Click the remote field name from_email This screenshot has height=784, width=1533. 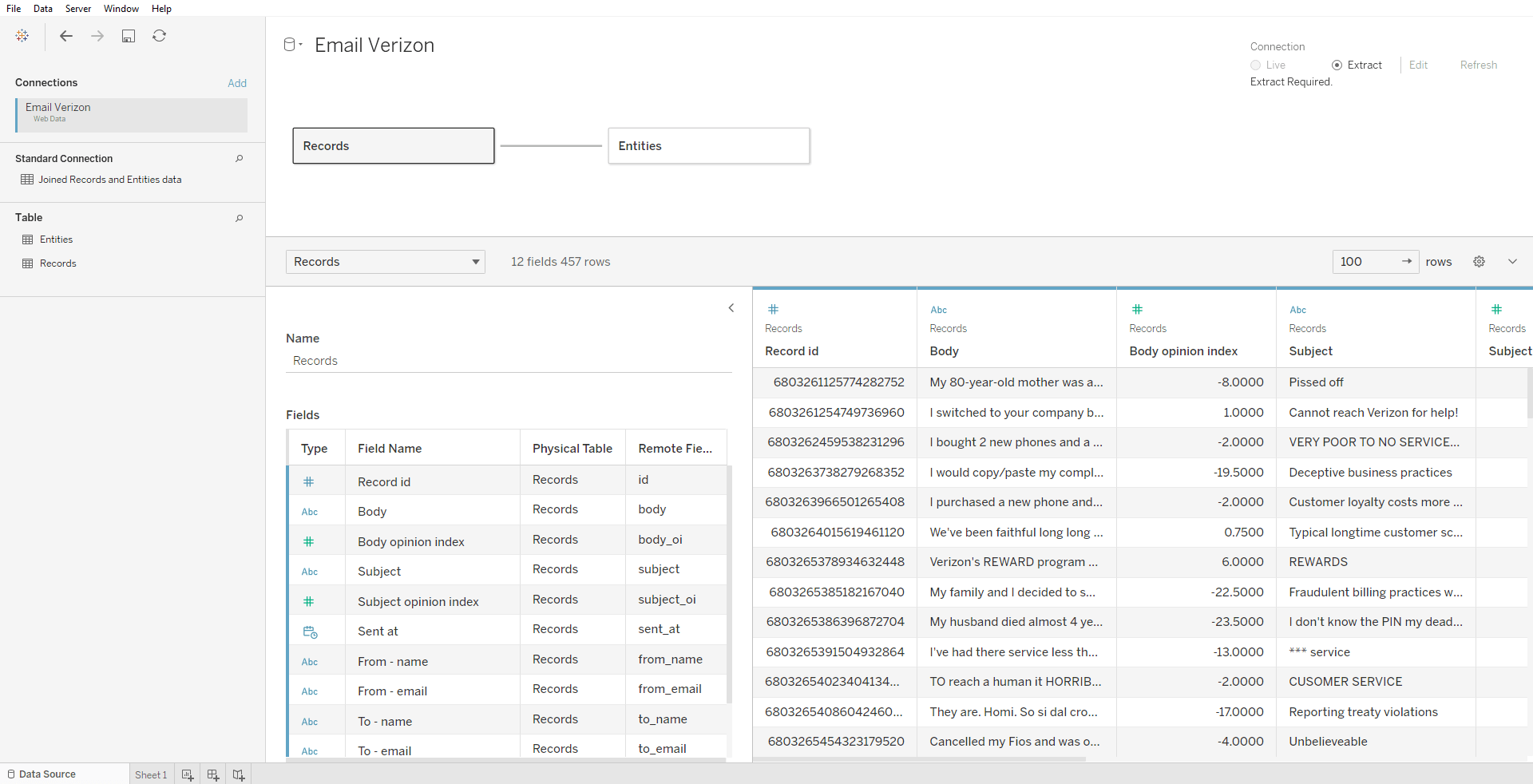pyautogui.click(x=670, y=689)
